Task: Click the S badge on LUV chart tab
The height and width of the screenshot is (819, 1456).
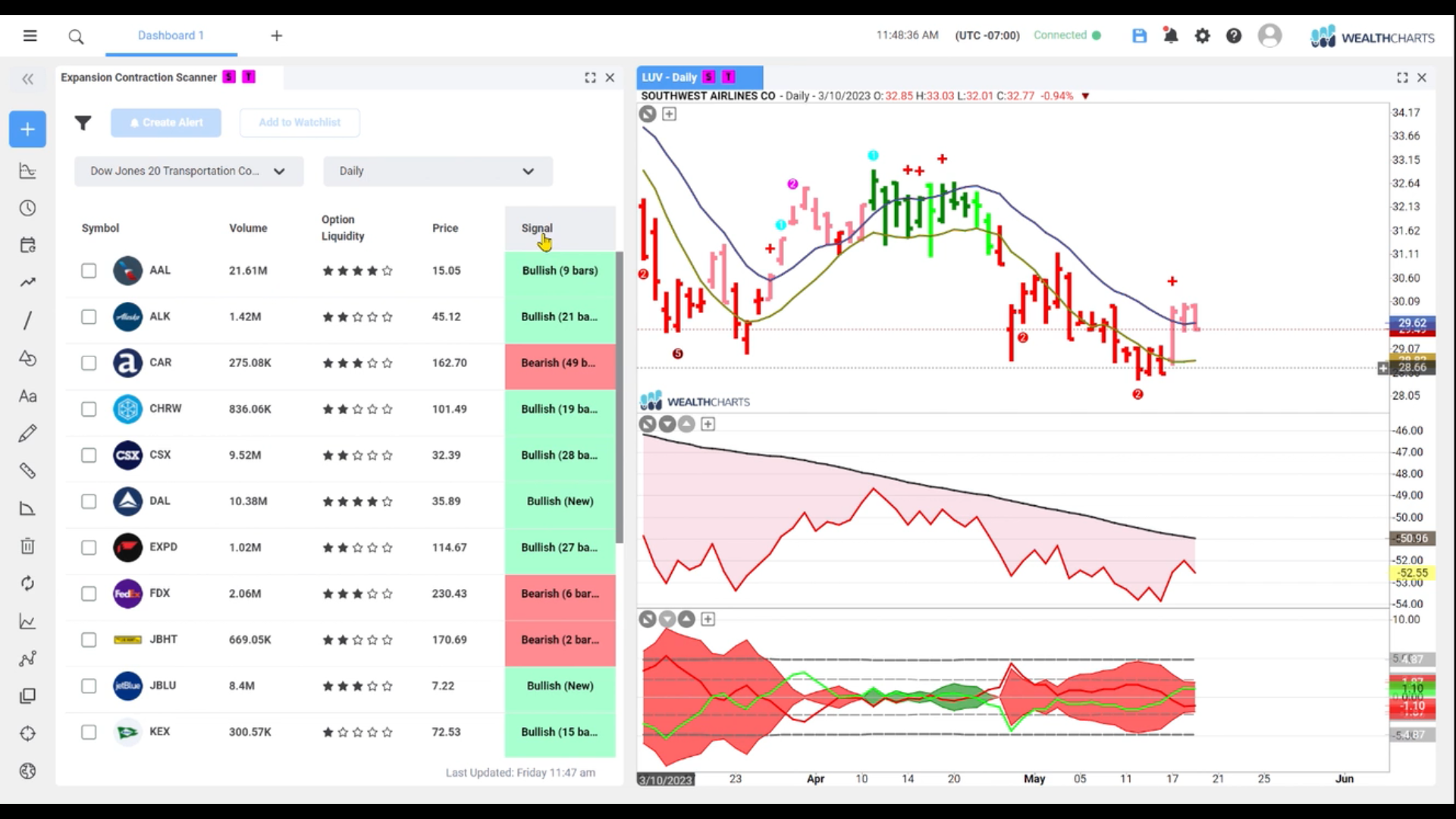Action: click(x=708, y=77)
